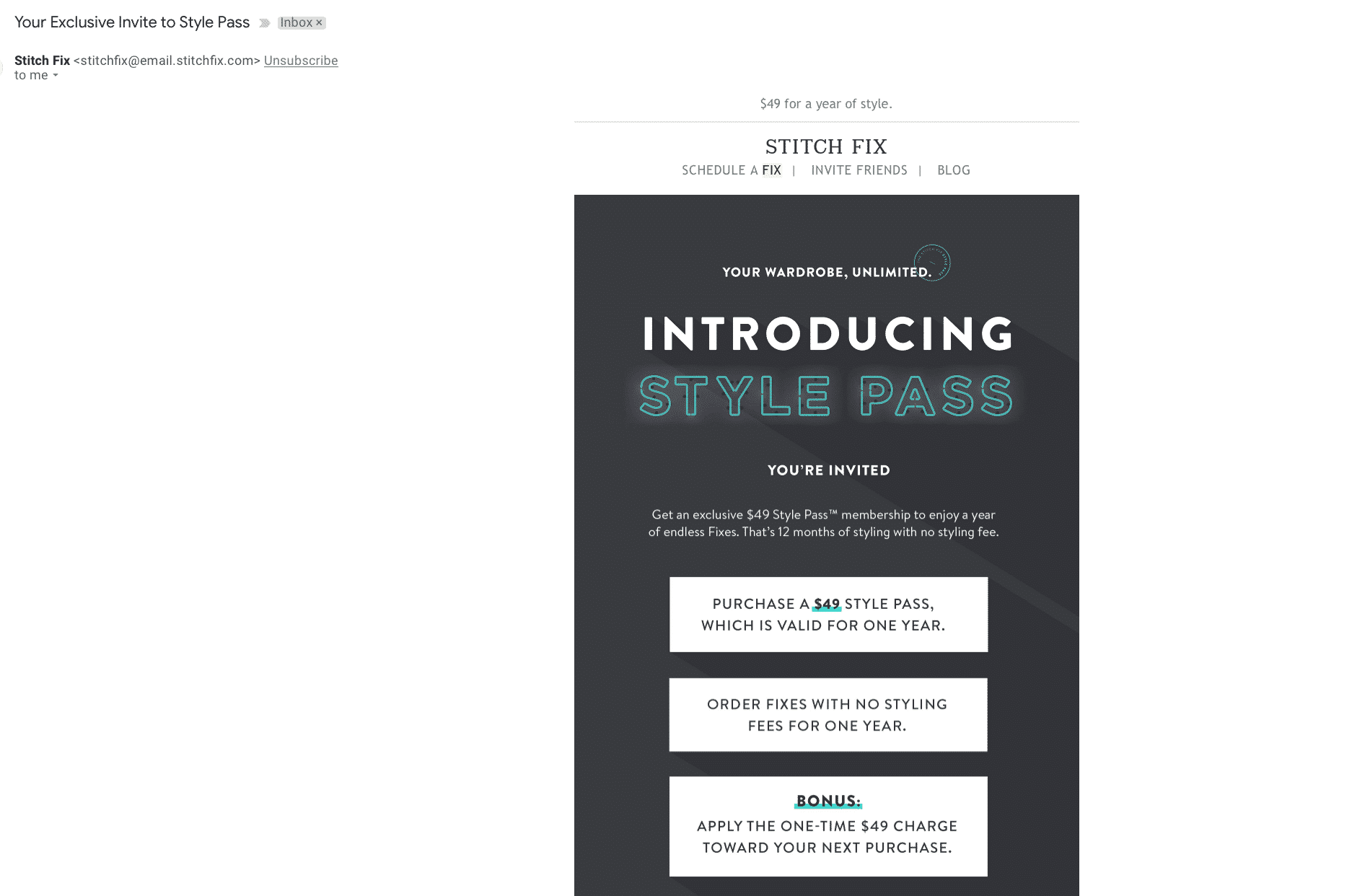The image size is (1352, 896).
Task: Open the INVITE FRIENDS menu link
Action: [859, 170]
